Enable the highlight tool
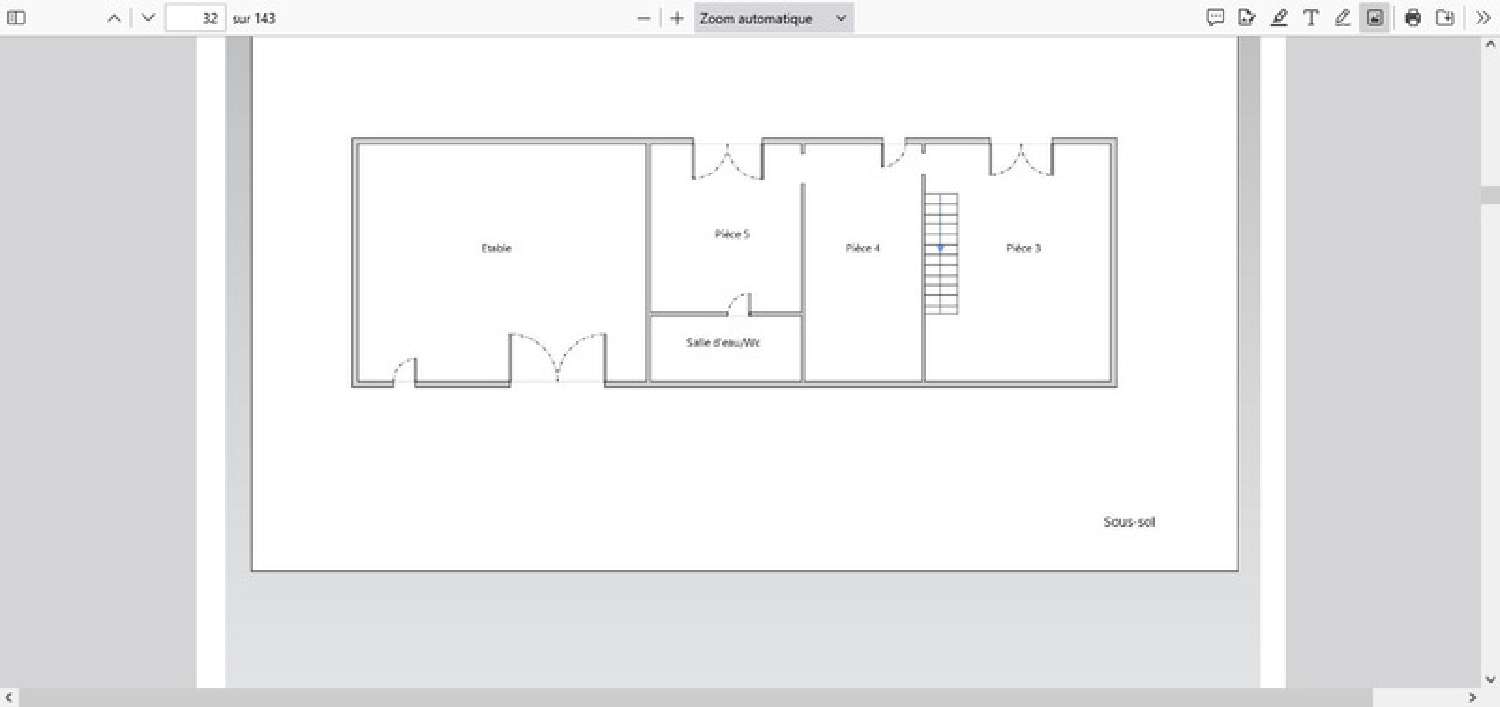This screenshot has width=1500, height=707. 1278,18
